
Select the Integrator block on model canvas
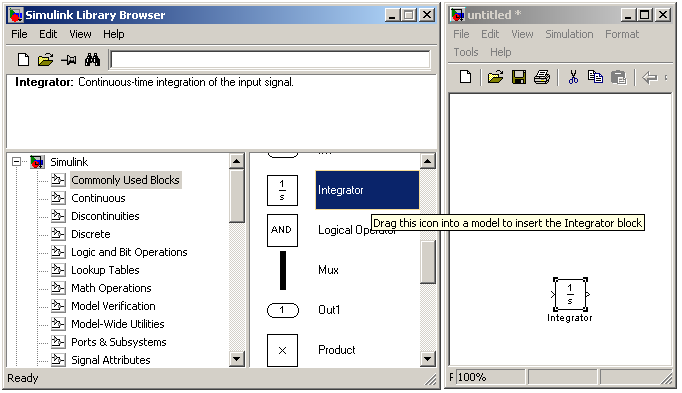coord(570,295)
